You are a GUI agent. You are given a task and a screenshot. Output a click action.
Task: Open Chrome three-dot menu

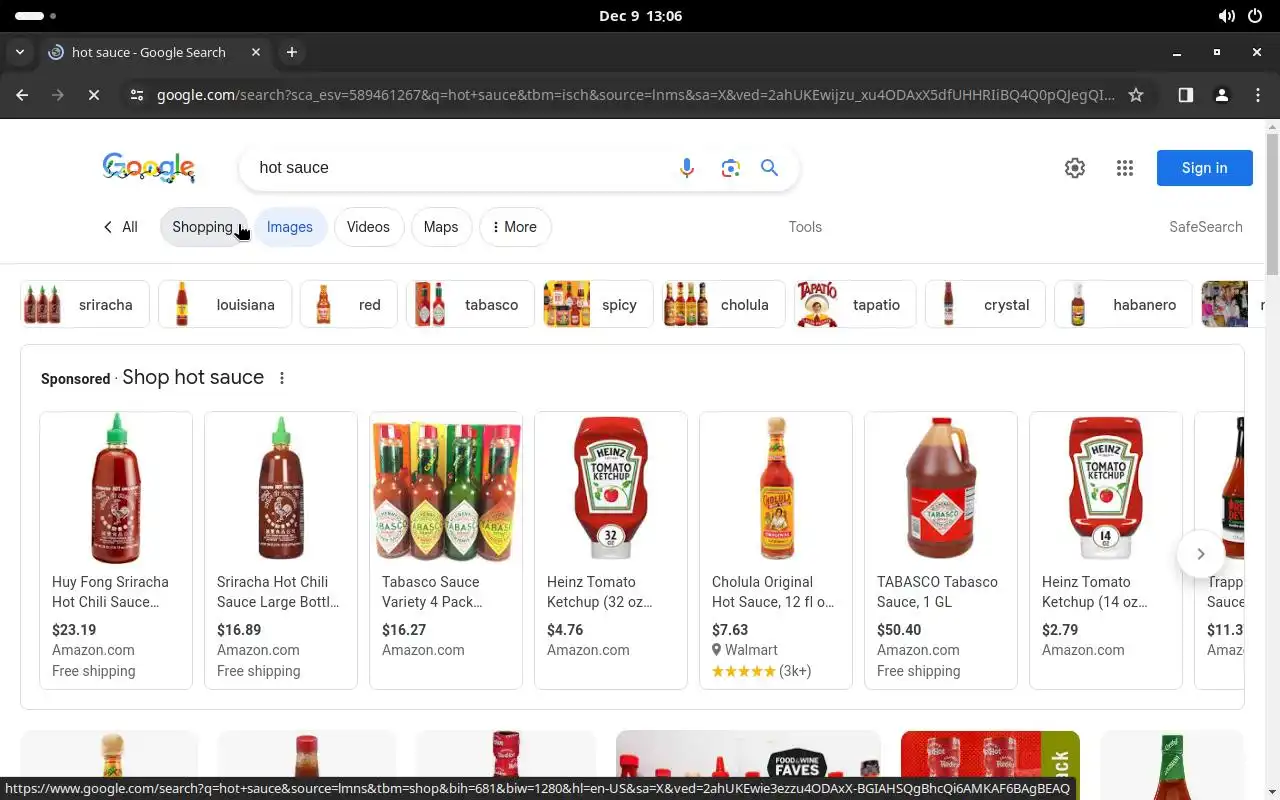[1258, 95]
